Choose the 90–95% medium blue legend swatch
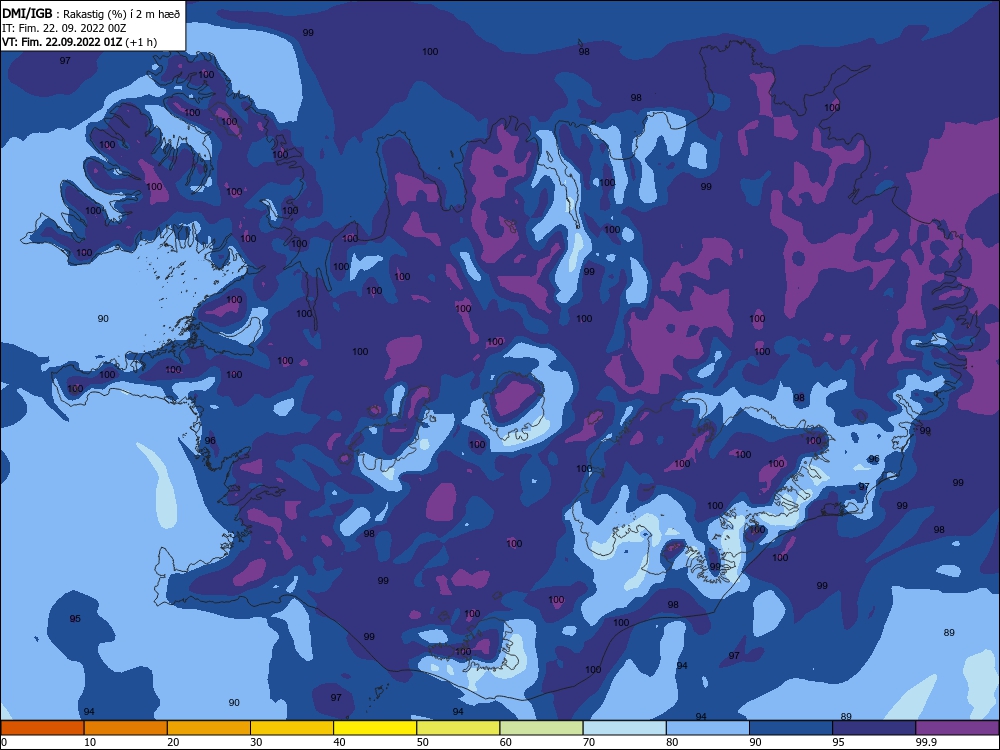 tap(791, 728)
